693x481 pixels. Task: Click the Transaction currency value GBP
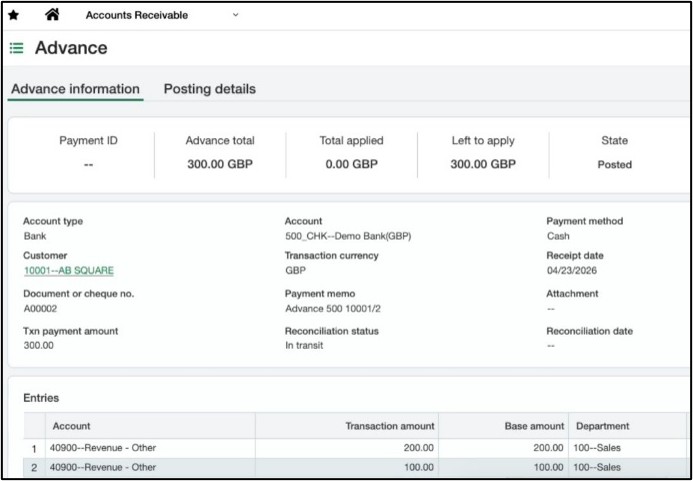(x=296, y=270)
